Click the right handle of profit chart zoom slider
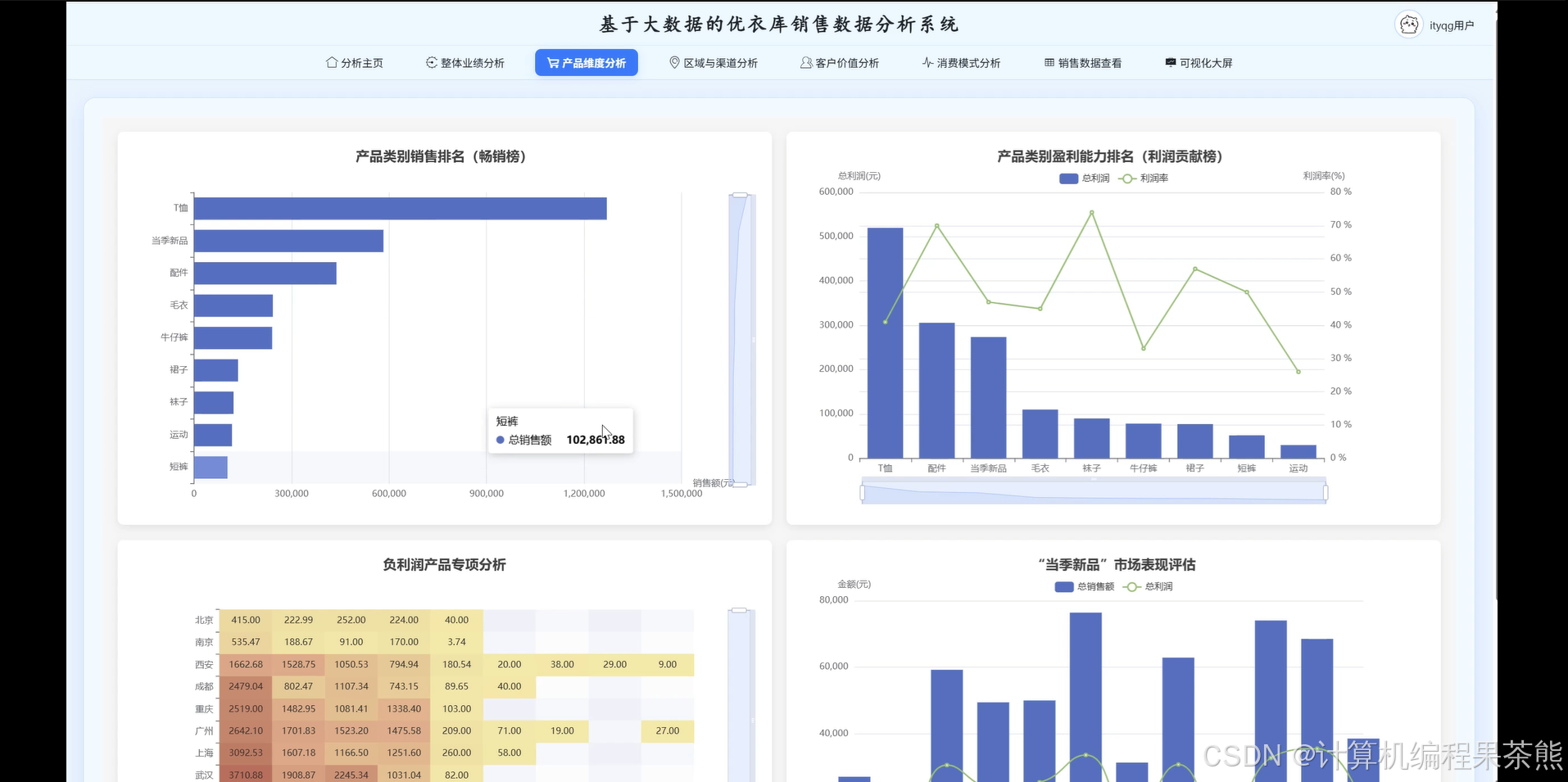This screenshot has width=1568, height=782. (1326, 492)
